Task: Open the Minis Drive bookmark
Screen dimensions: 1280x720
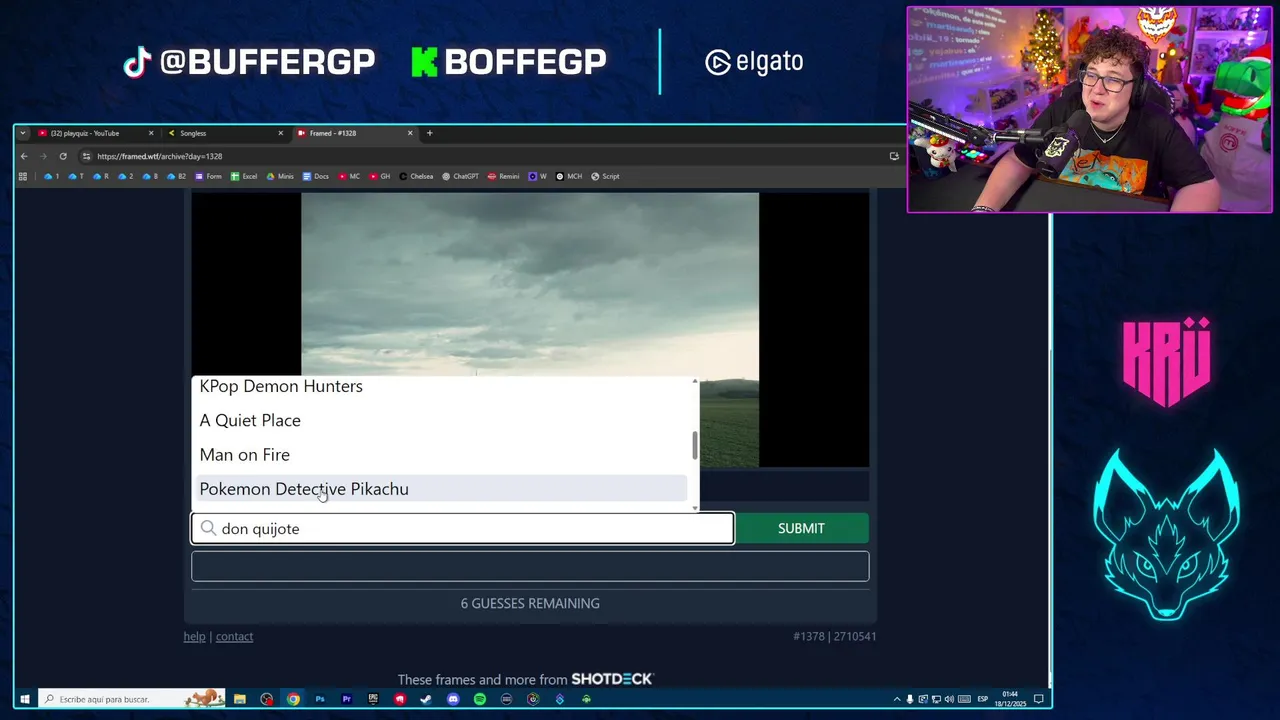Action: (280, 176)
